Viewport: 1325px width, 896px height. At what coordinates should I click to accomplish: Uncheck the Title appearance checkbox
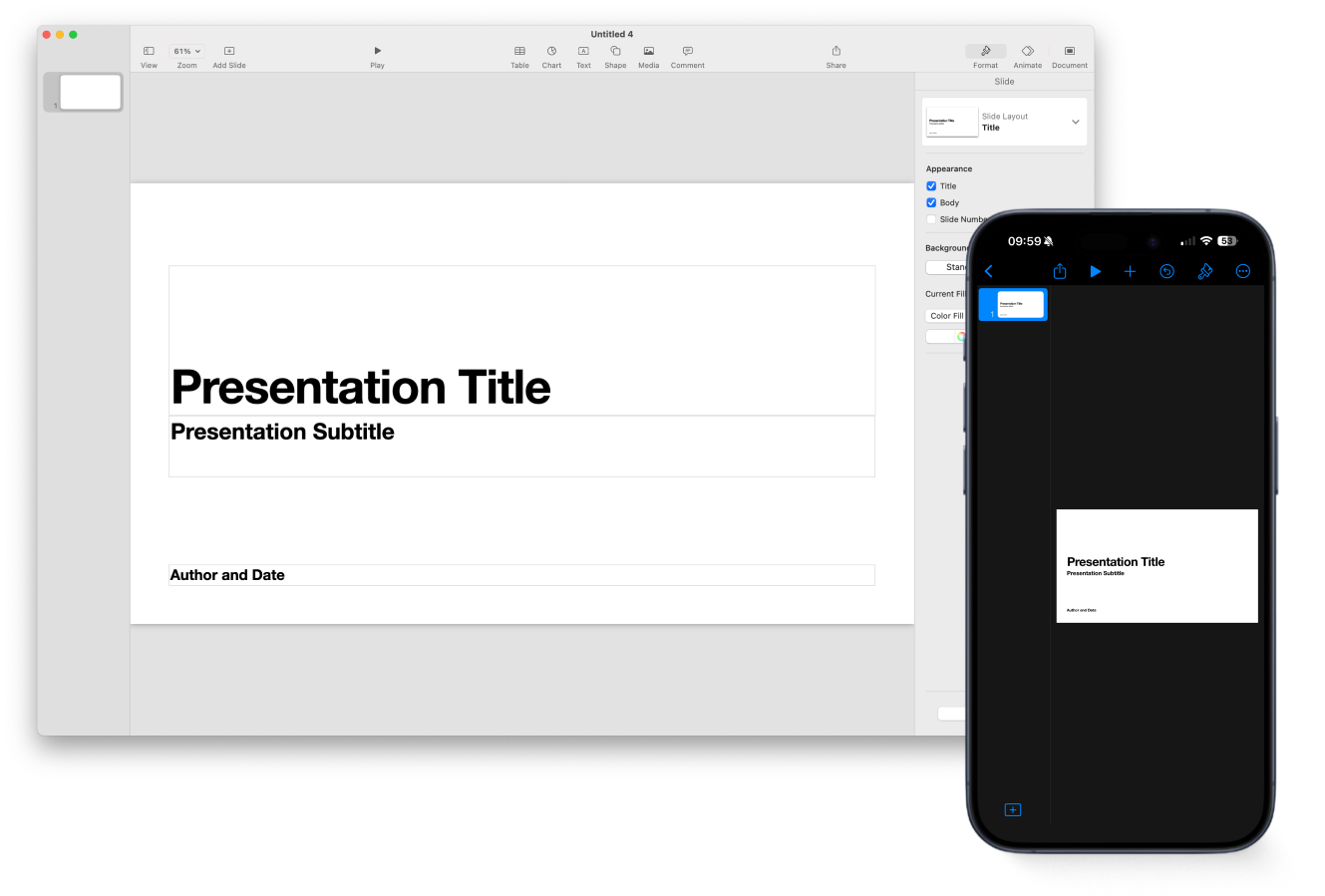coord(931,186)
